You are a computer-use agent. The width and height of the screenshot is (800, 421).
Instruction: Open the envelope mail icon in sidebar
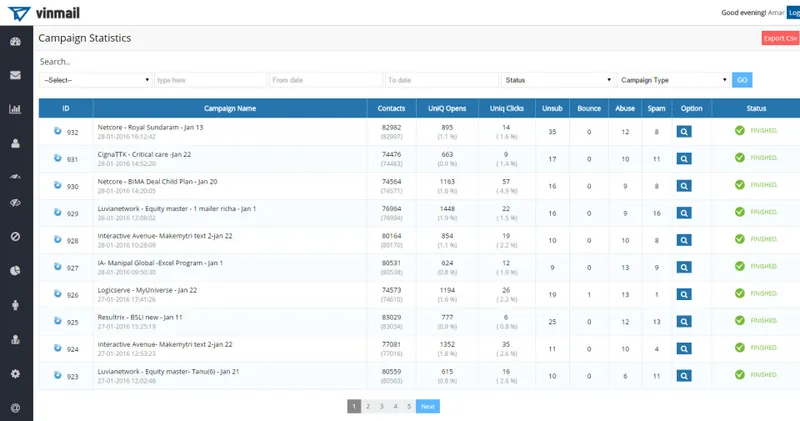[15, 75]
